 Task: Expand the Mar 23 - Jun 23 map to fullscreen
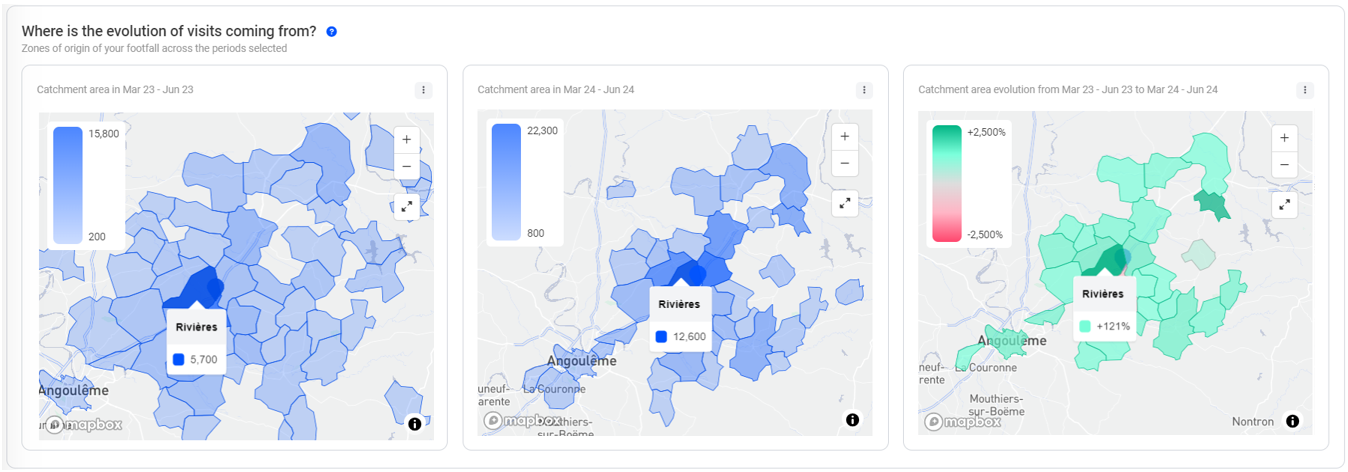click(x=406, y=206)
